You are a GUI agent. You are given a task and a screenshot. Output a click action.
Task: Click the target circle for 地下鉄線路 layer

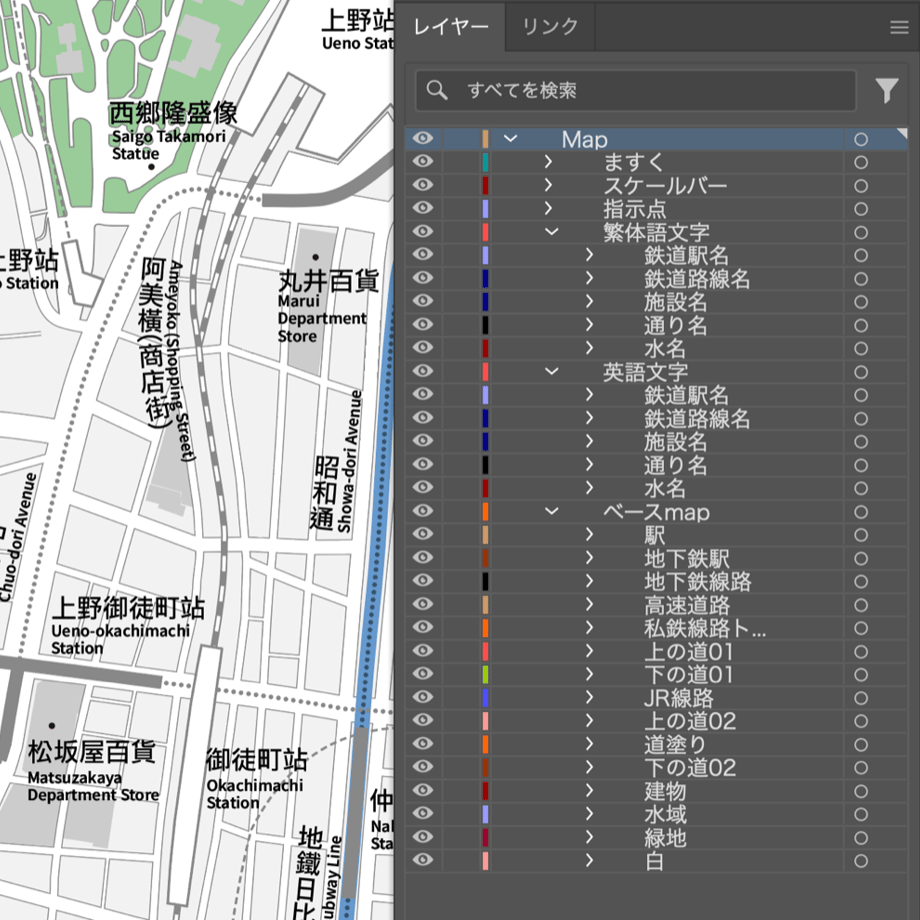[x=861, y=581]
